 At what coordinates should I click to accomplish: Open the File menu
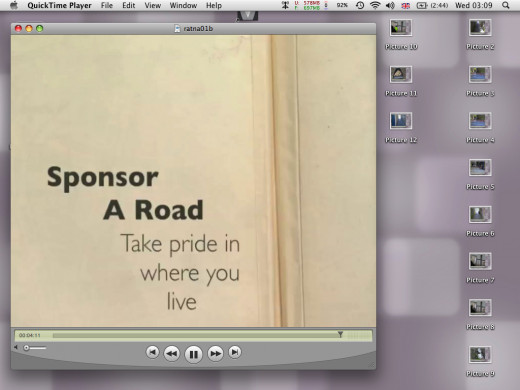[x=107, y=5]
